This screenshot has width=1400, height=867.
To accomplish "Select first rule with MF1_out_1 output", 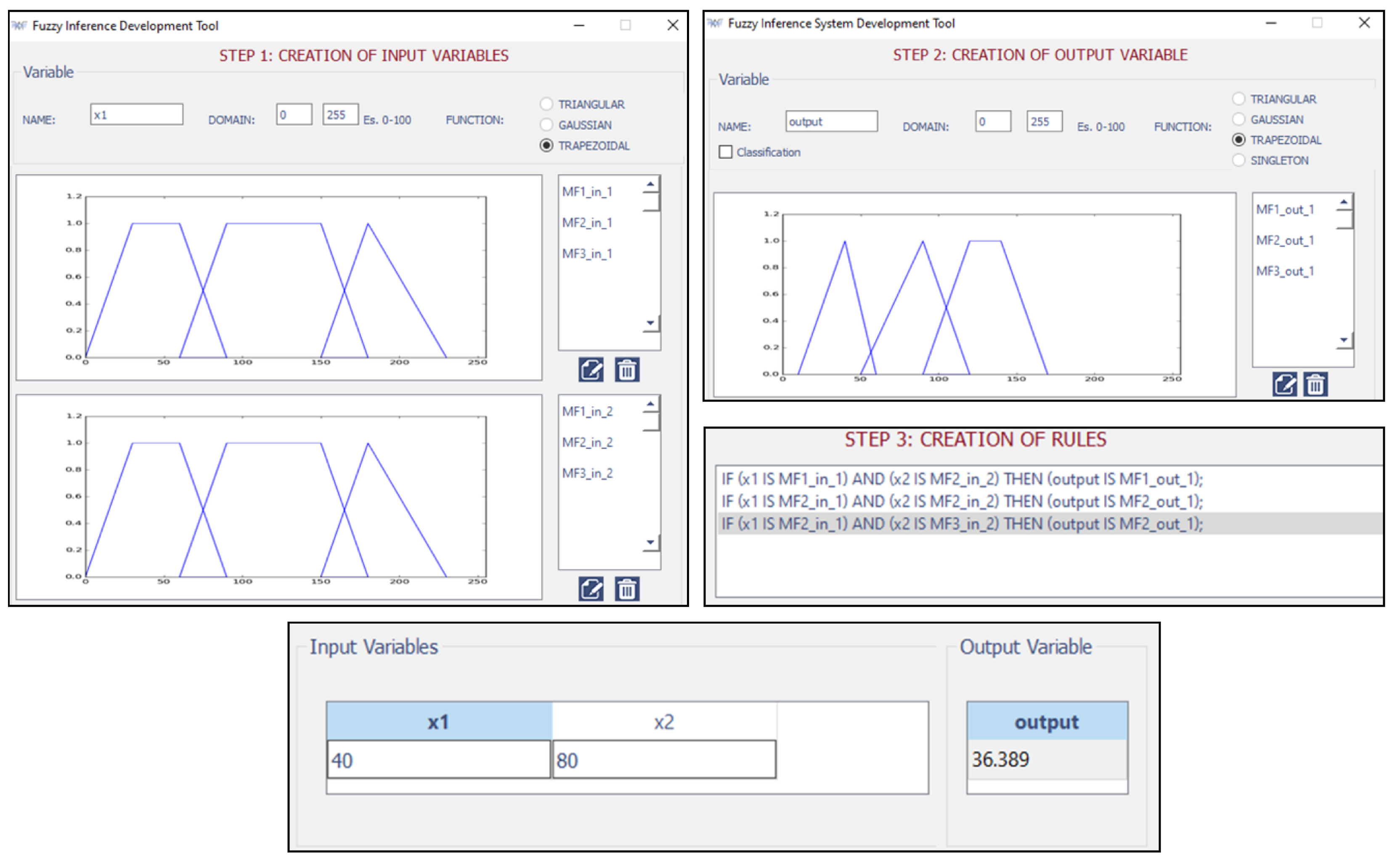I will (x=961, y=479).
